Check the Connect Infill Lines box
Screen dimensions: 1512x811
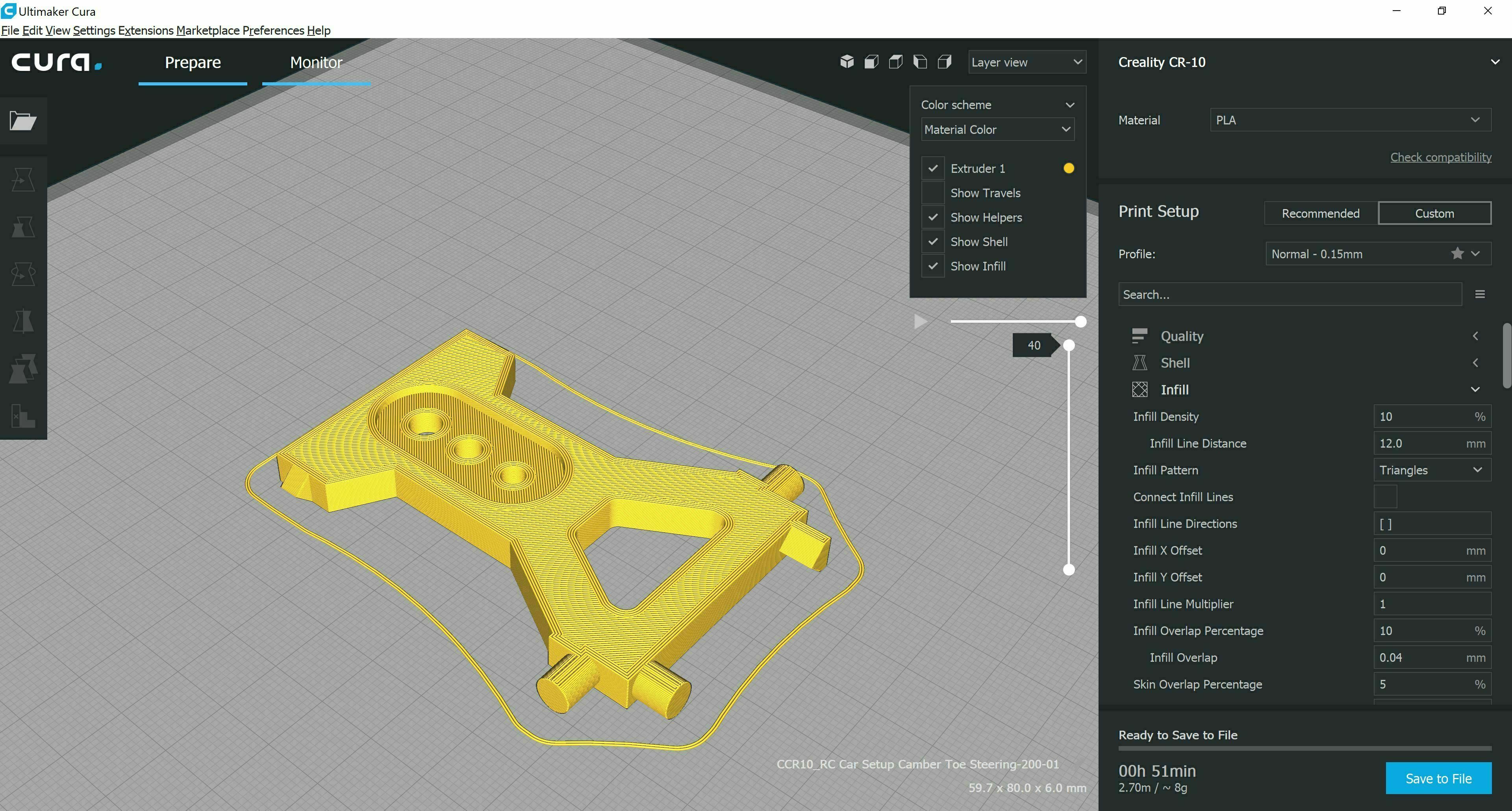click(1385, 497)
